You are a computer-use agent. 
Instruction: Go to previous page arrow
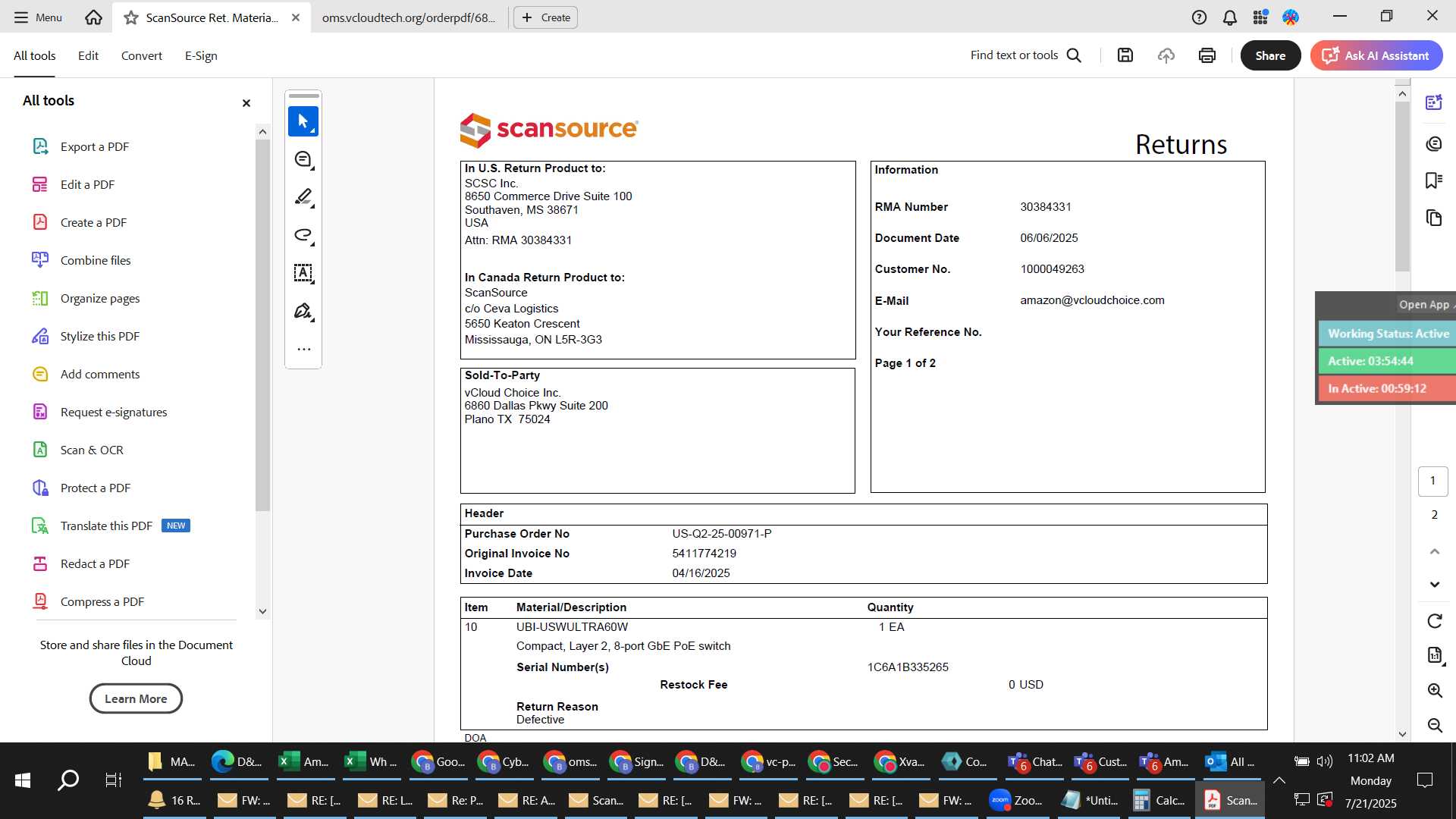click(x=1434, y=551)
